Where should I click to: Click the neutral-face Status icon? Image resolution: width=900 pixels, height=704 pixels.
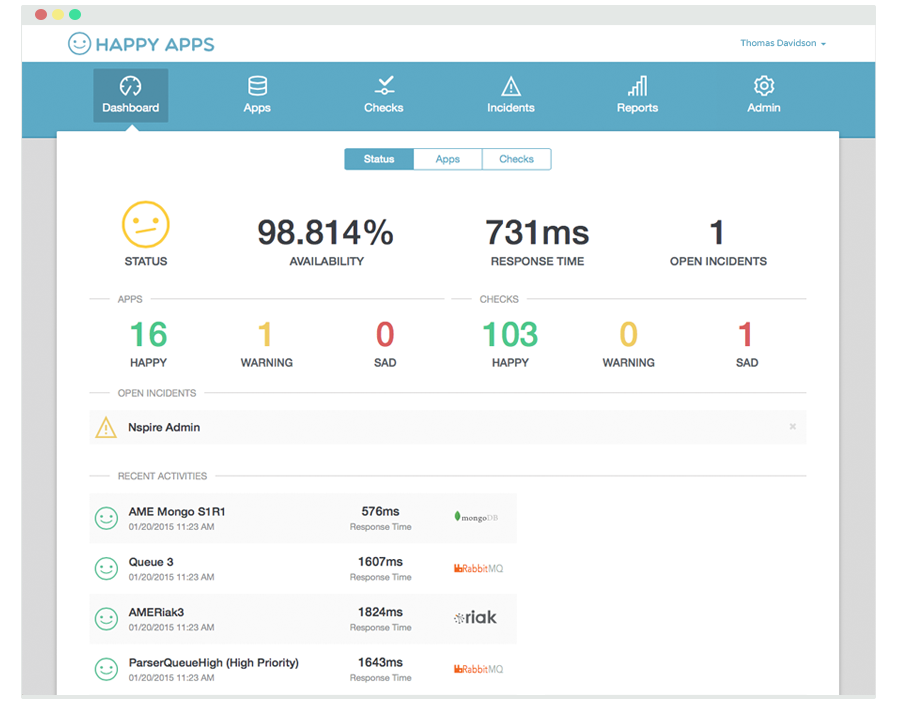146,225
